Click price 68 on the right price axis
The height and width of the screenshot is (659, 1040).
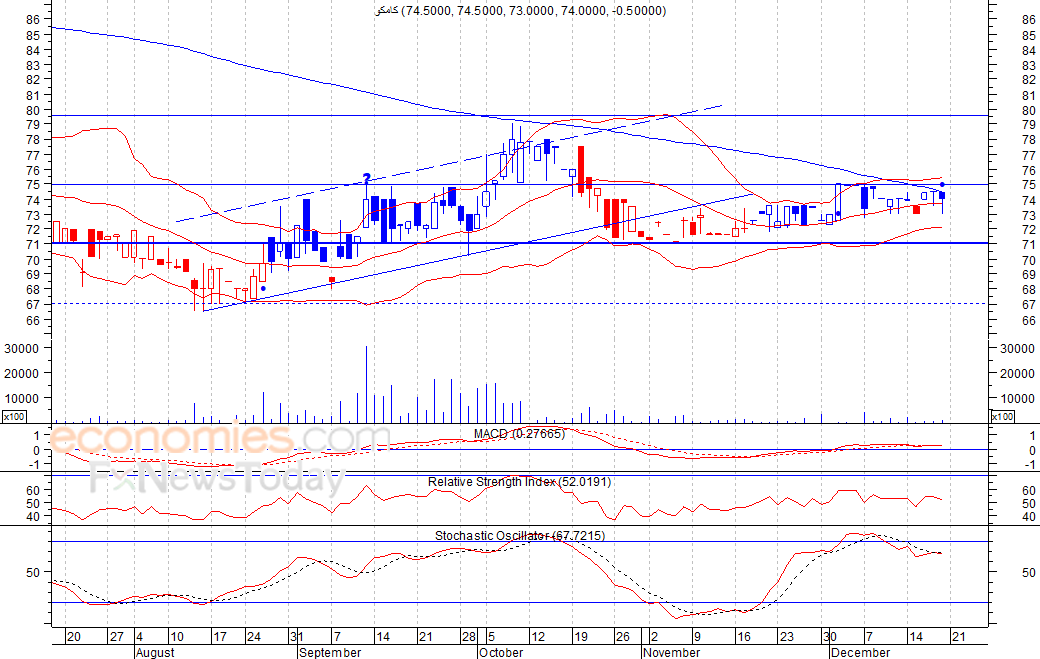[x=1029, y=290]
